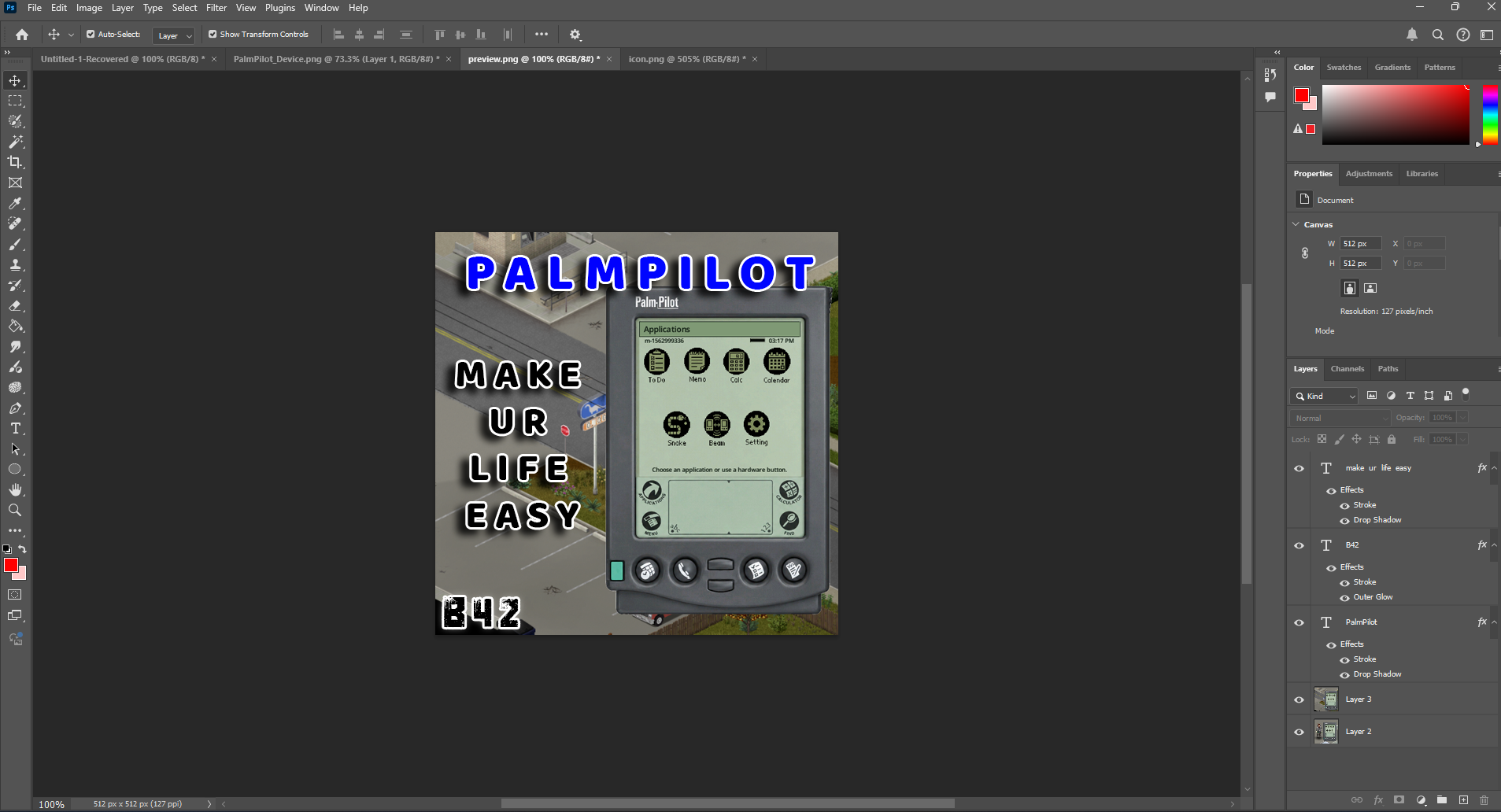This screenshot has height=812, width=1501.
Task: Open the Plugins menu
Action: click(x=280, y=8)
